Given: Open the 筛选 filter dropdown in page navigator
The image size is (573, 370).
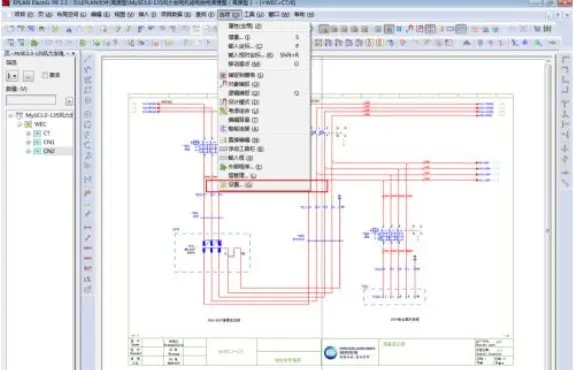Looking at the screenshot, I should pos(12,76).
